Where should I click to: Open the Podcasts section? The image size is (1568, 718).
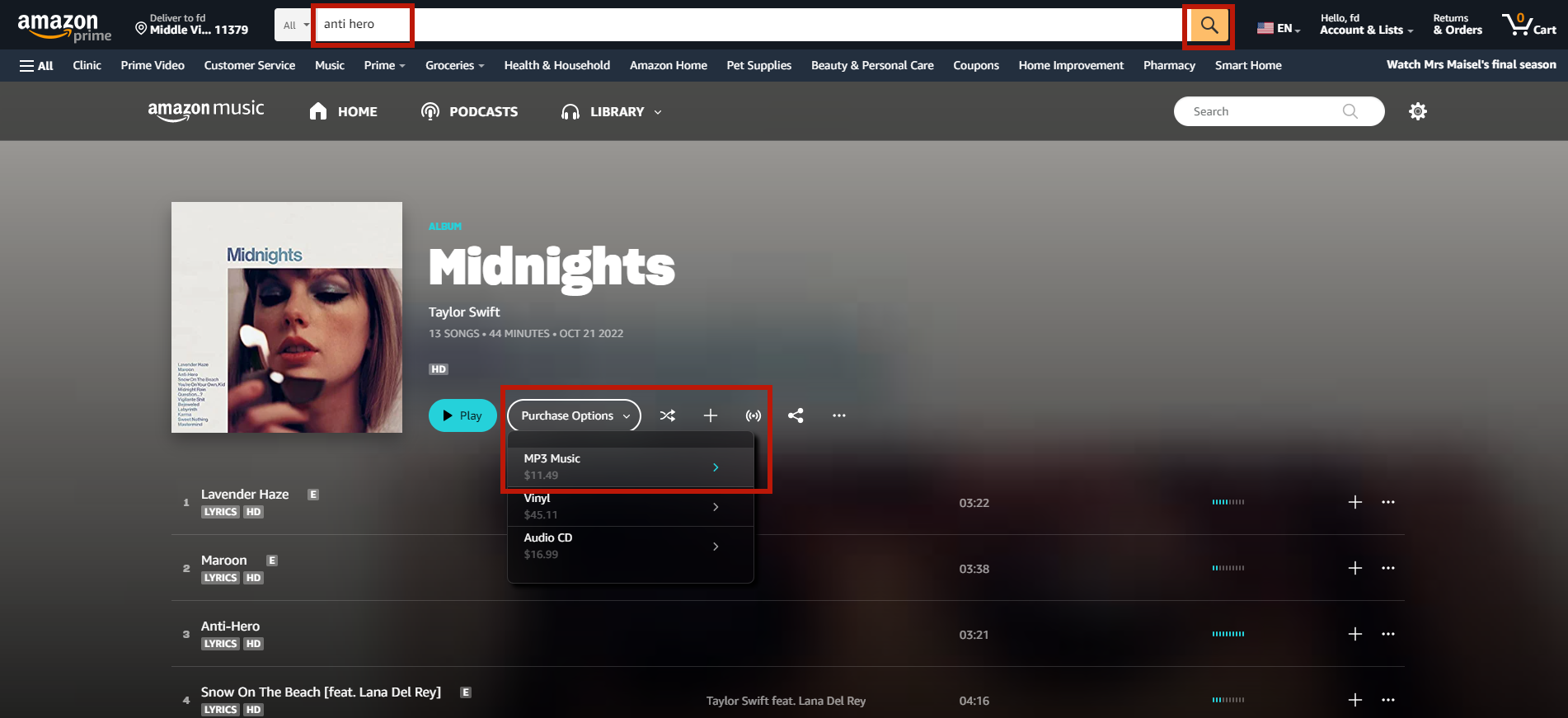pos(469,111)
